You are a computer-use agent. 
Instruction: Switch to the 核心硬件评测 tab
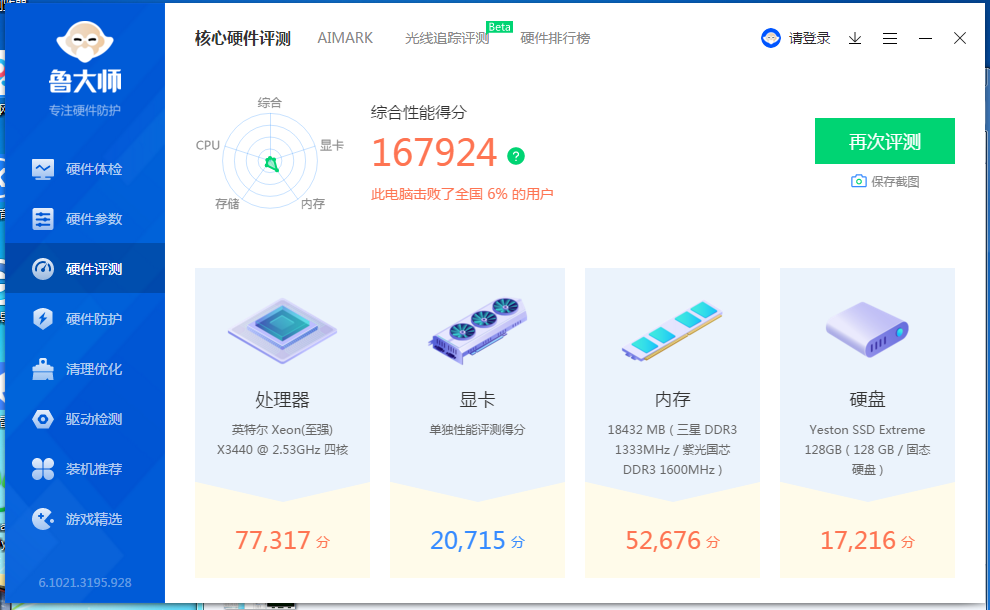[242, 39]
